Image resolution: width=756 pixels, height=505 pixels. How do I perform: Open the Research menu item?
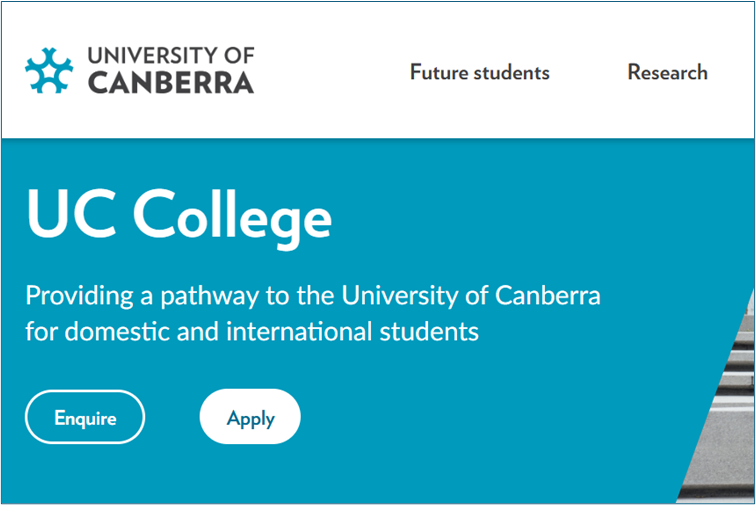click(668, 72)
